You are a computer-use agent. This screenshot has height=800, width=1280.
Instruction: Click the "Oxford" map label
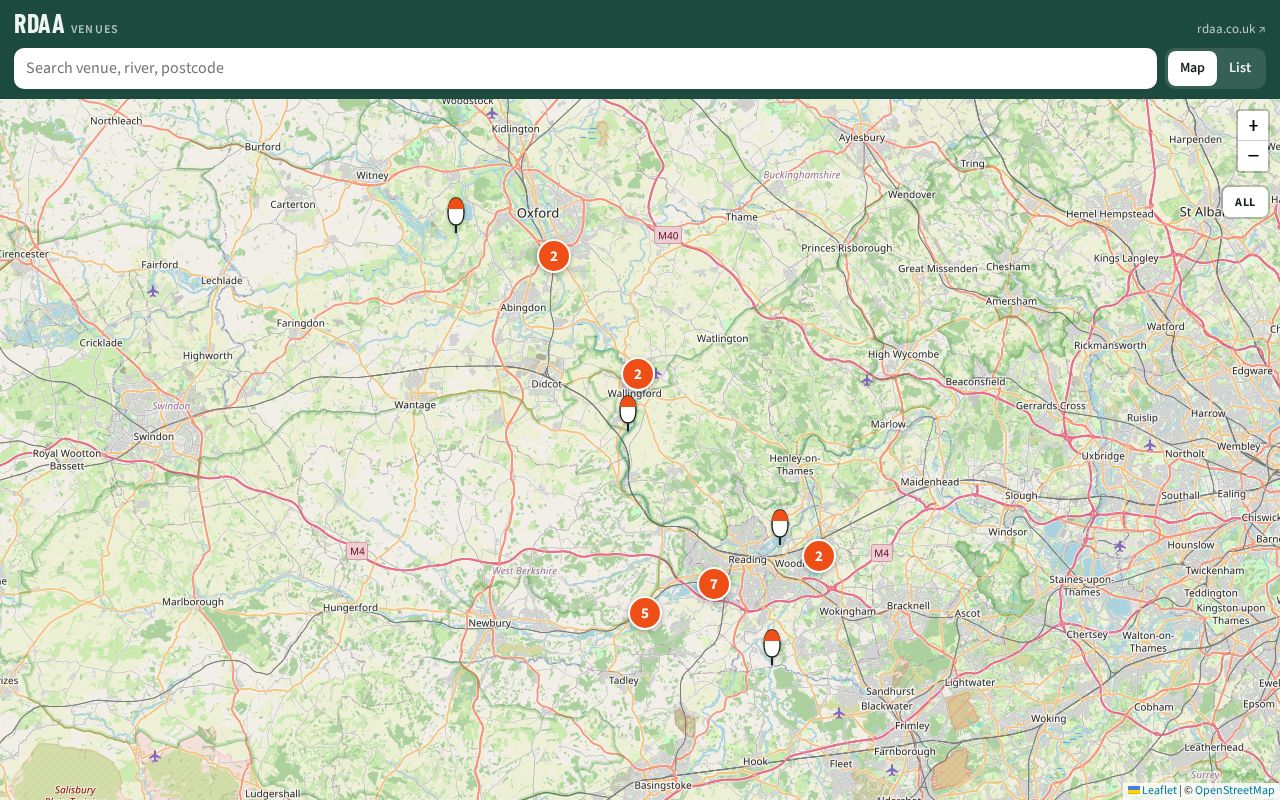pos(538,213)
